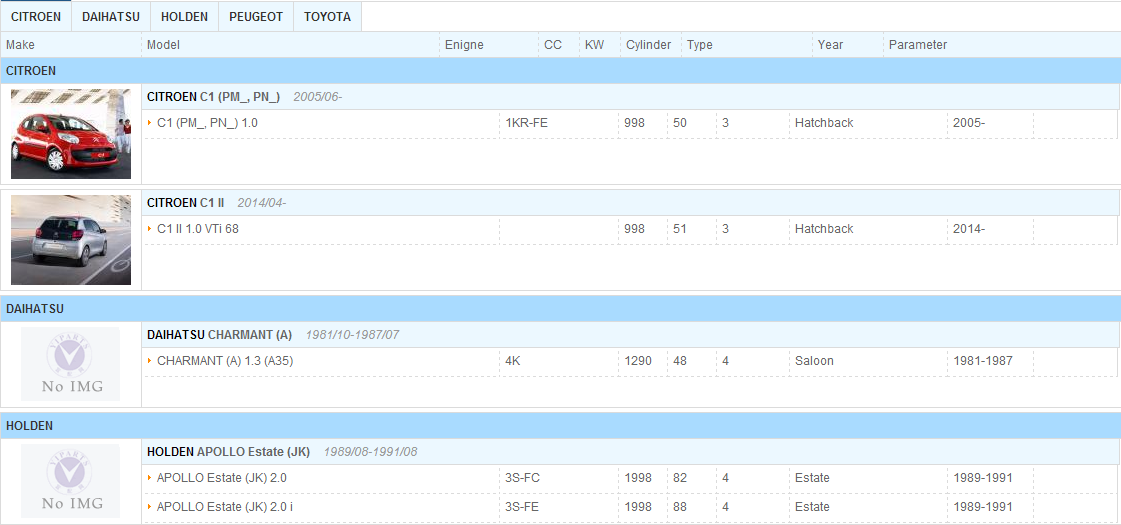This screenshot has height=525, width=1121.
Task: Click the 1989/08-1991/08 date range
Action: pos(370,451)
